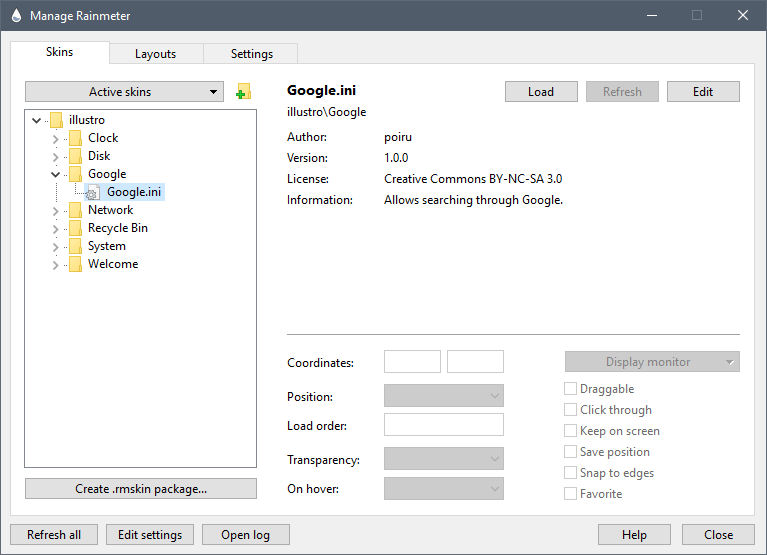Open the On hover combo box

444,488
